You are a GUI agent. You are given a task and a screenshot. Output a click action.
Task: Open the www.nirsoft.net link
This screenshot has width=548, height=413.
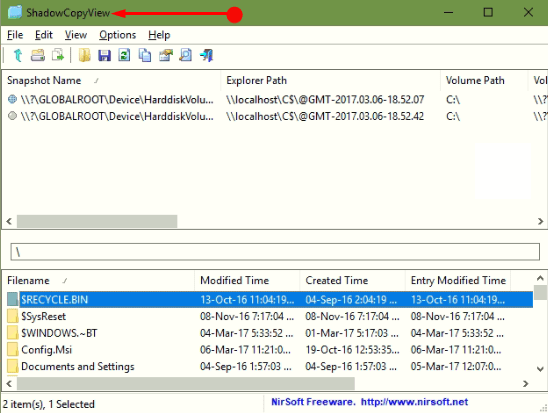(x=414, y=402)
